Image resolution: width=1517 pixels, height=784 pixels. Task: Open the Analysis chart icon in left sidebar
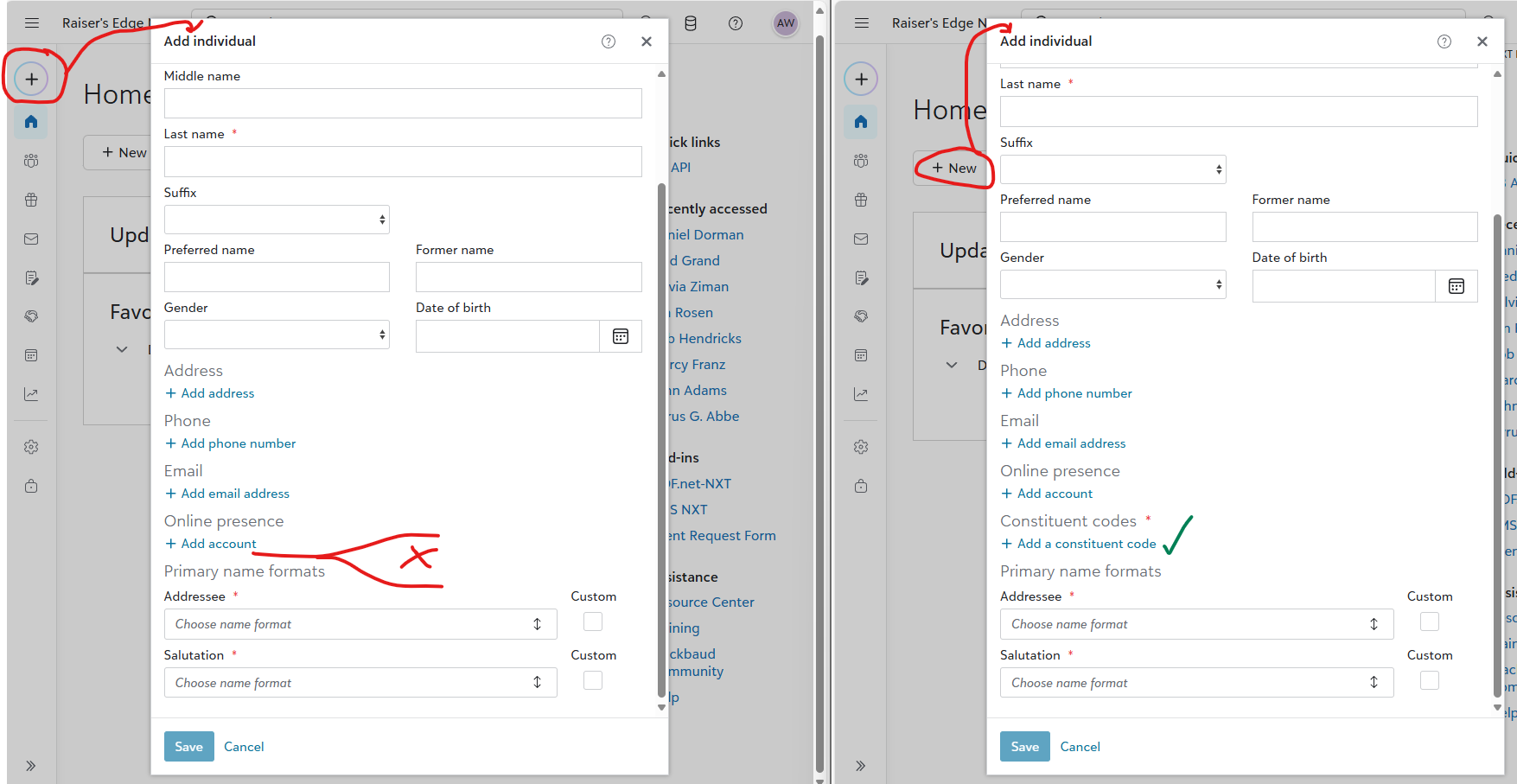tap(31, 394)
